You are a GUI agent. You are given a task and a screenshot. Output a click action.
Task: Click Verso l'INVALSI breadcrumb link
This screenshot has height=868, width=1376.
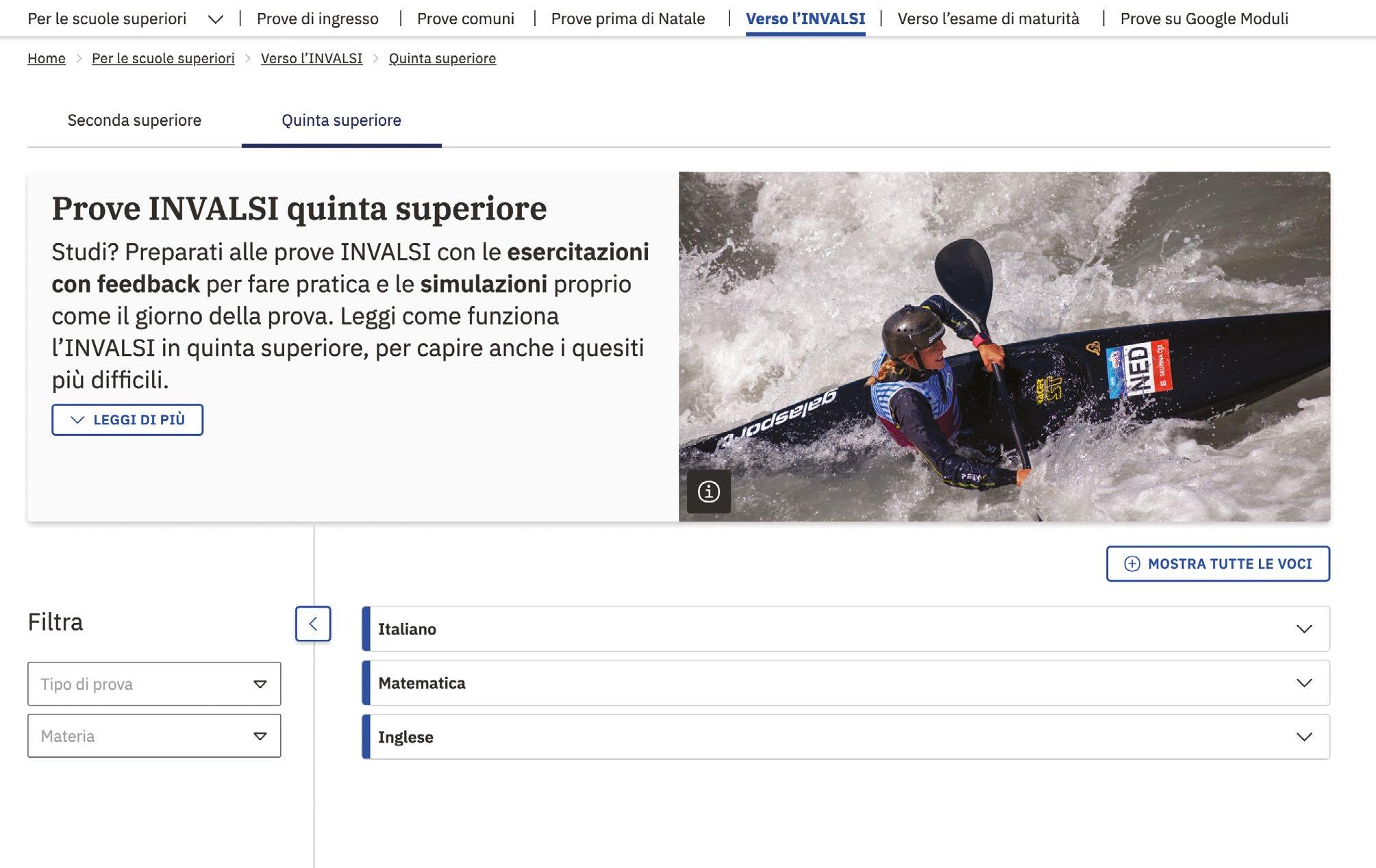point(312,59)
